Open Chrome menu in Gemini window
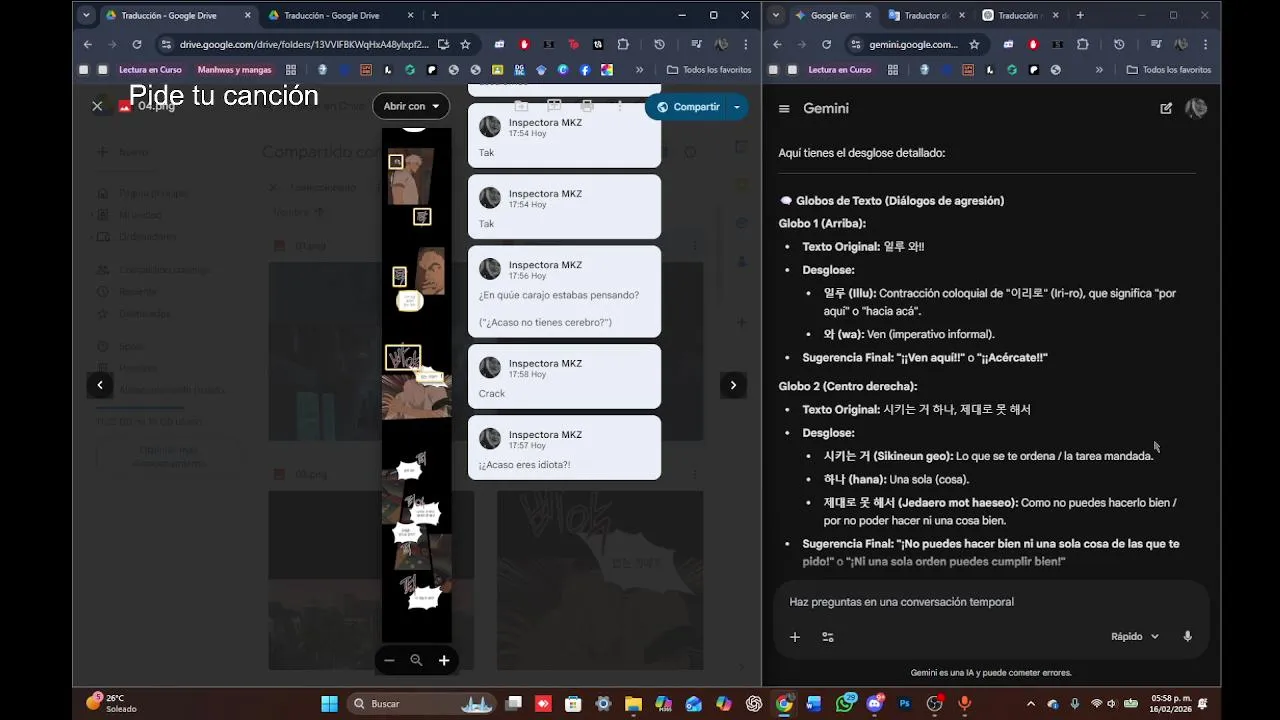 pos(1204,44)
